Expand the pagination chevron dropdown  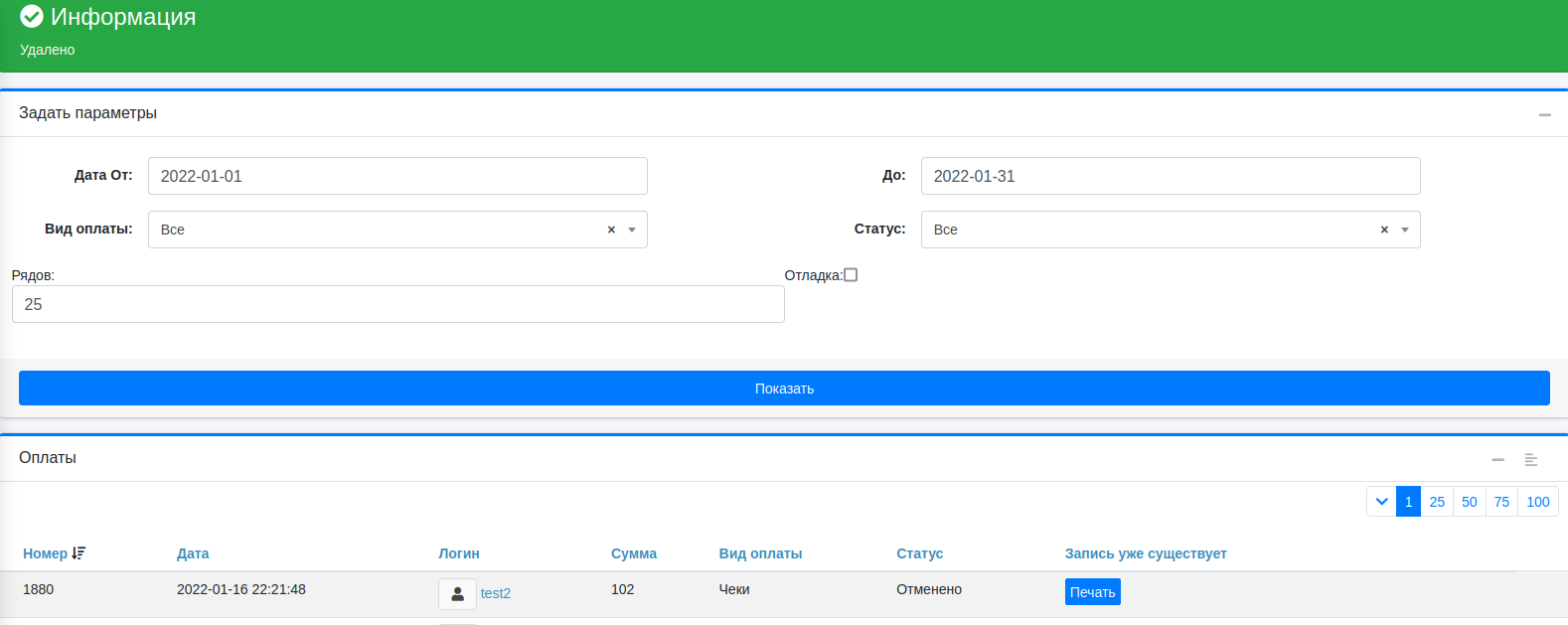point(1381,502)
